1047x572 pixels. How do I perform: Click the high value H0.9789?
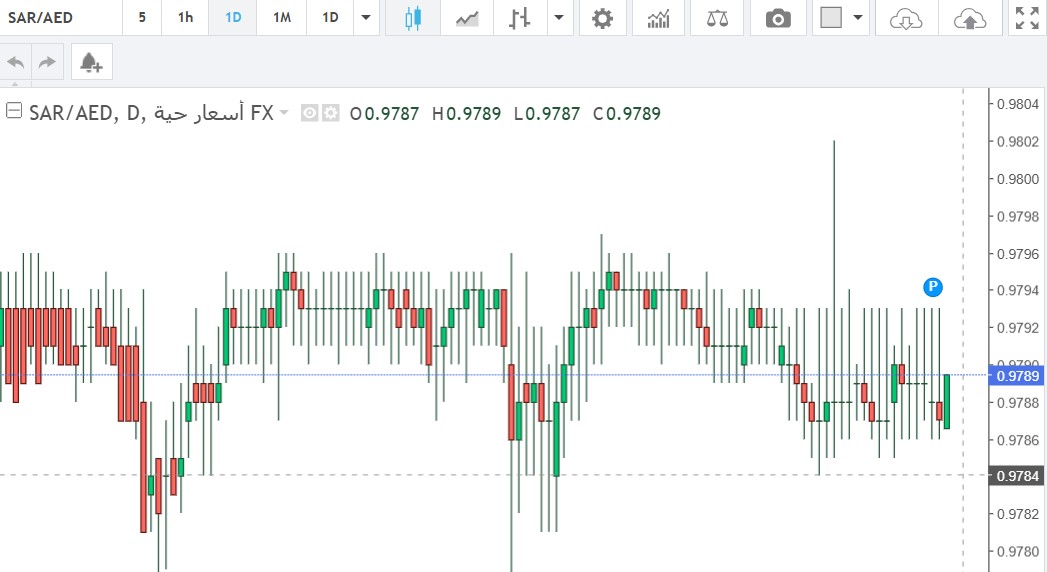pyautogui.click(x=466, y=113)
